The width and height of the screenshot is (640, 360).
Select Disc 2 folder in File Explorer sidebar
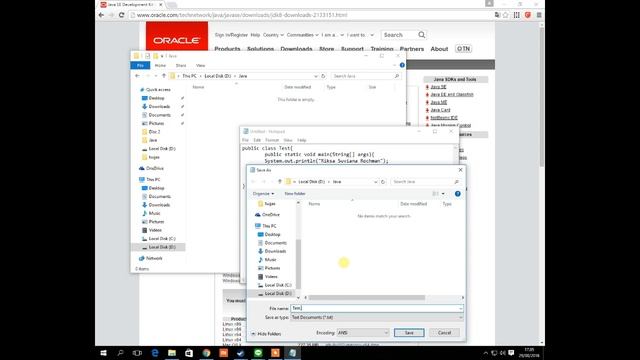(x=151, y=131)
